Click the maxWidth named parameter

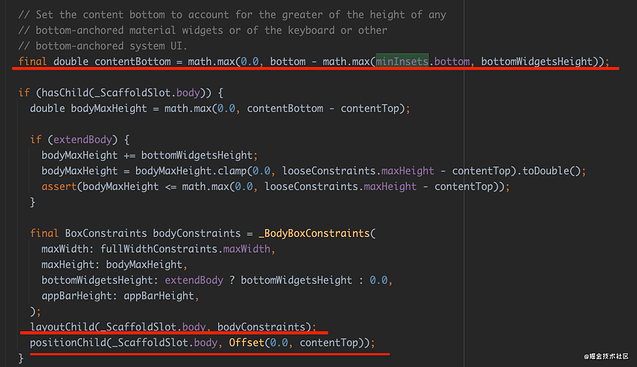pos(65,249)
